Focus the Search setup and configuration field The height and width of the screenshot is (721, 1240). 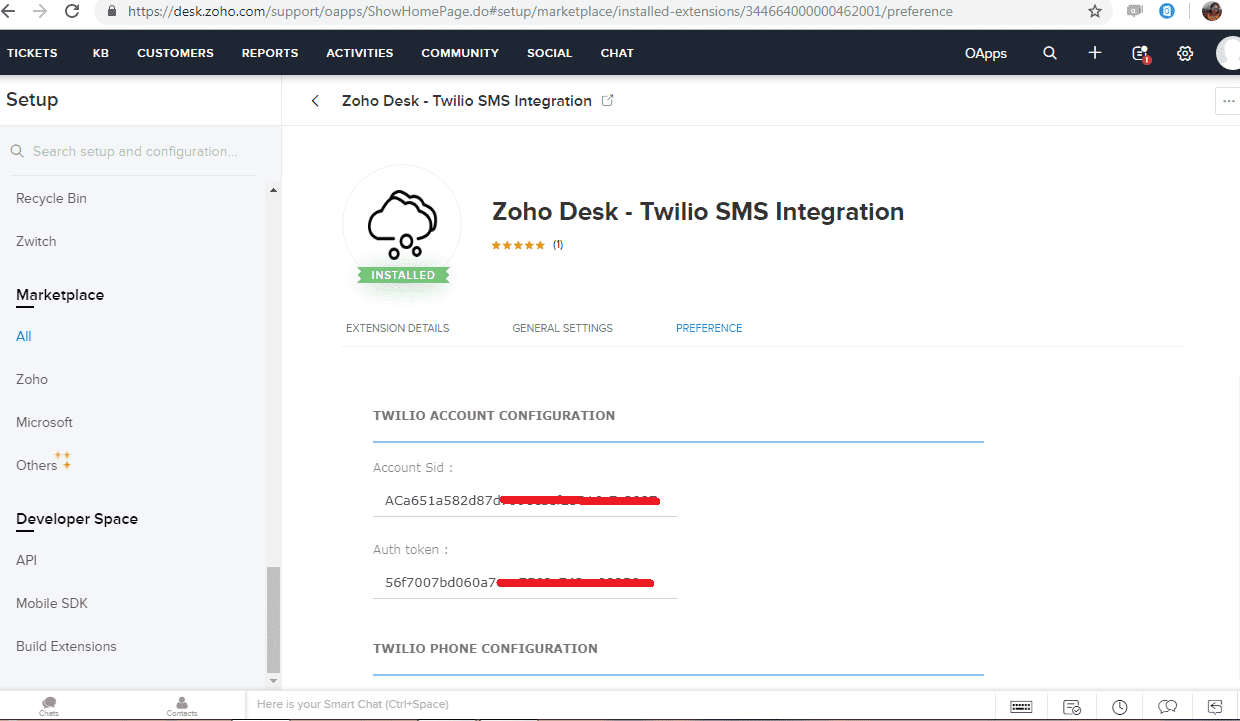[x=135, y=151]
